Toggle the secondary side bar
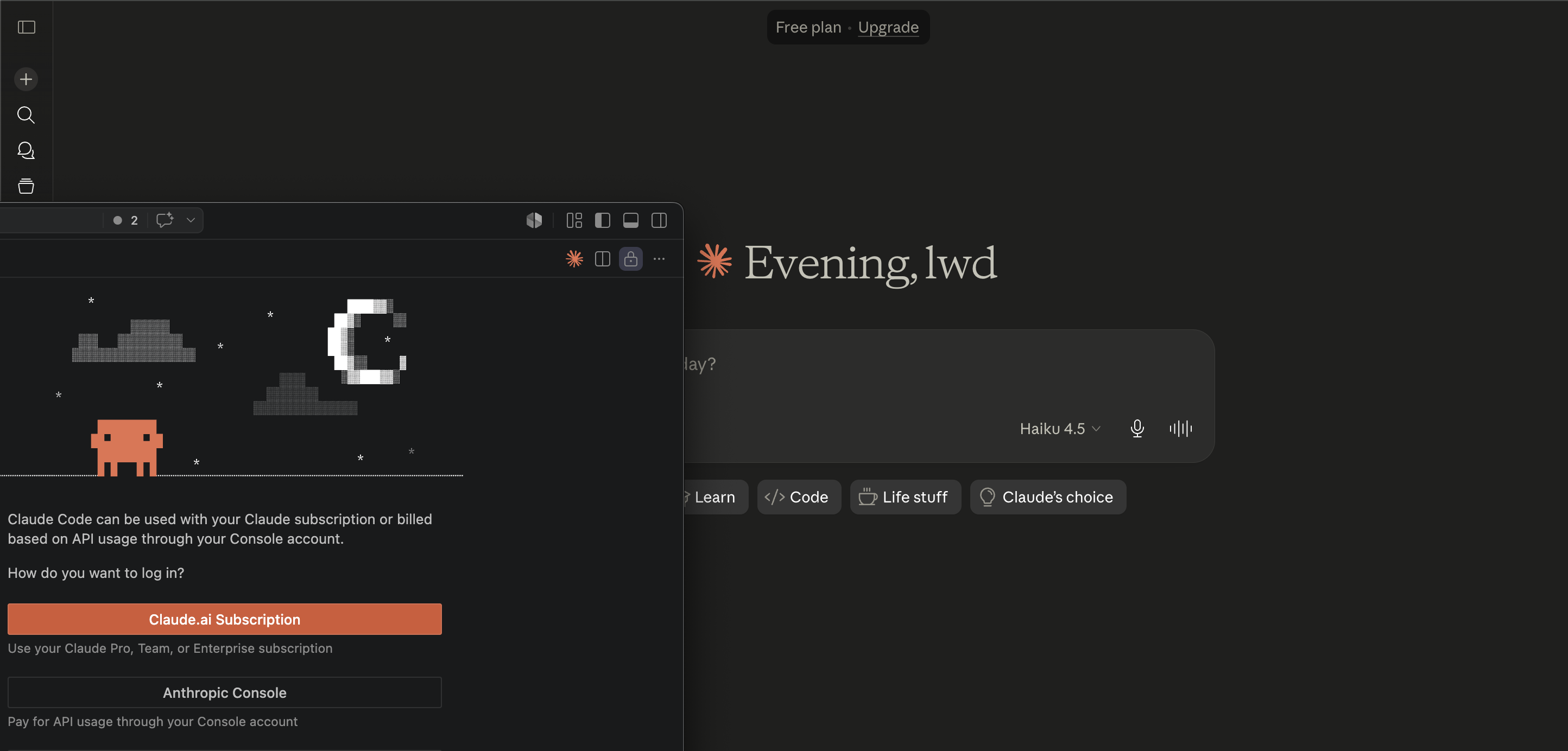Screen dimensions: 1568x751 pyautogui.click(x=659, y=220)
